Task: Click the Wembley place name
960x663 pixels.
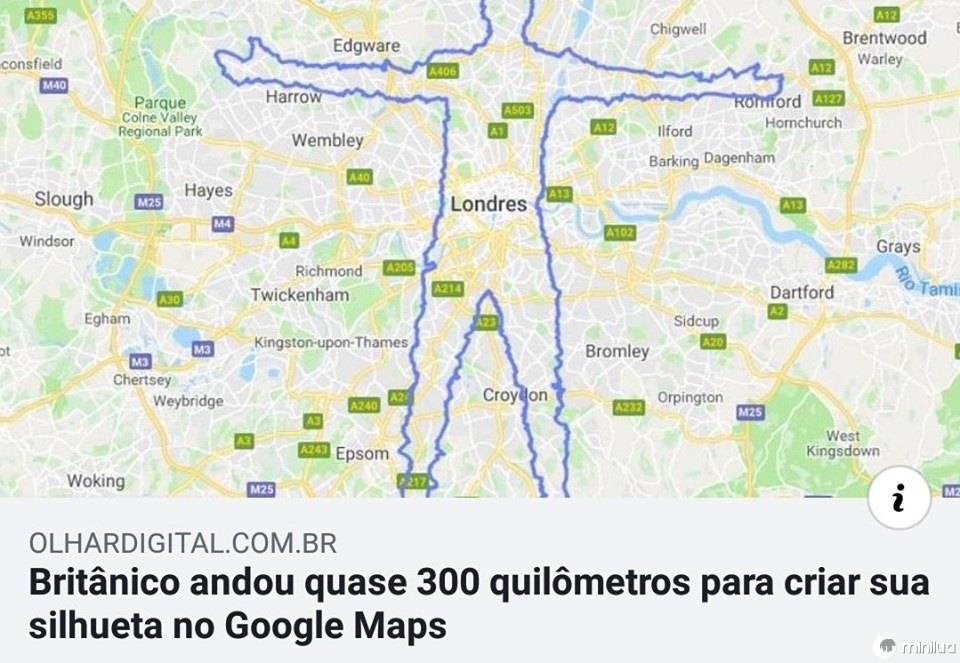Action: point(328,140)
